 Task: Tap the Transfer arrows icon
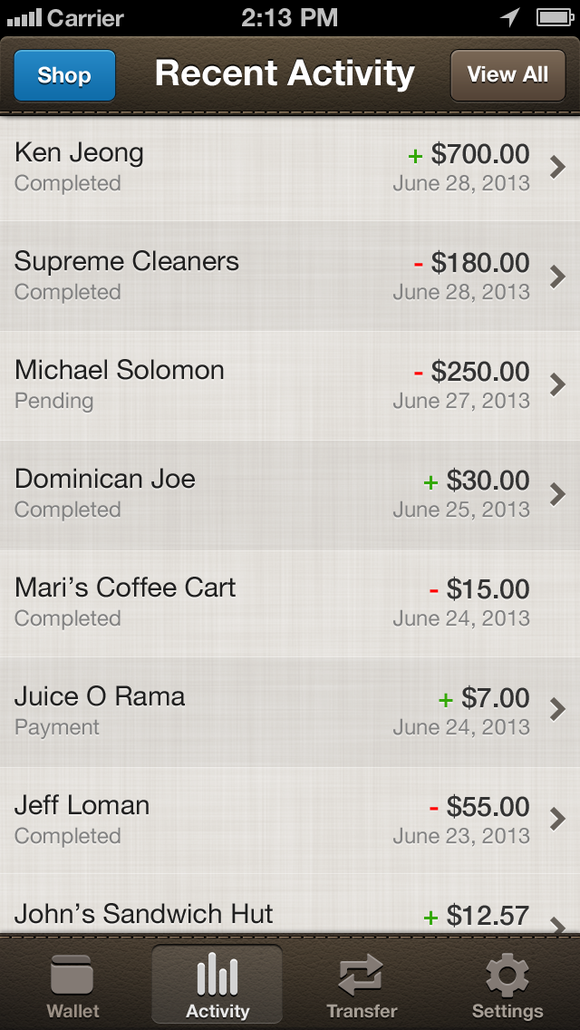pos(361,975)
